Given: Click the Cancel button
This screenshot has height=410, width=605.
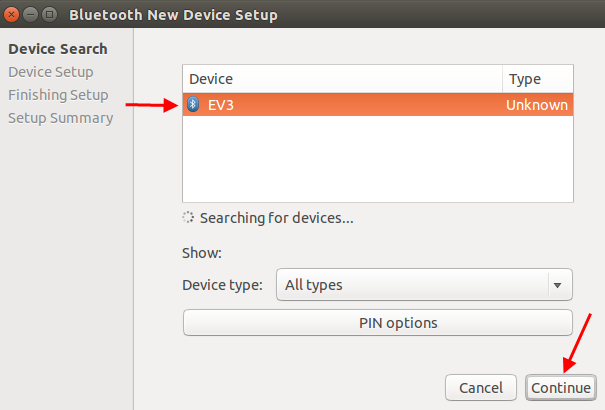Looking at the screenshot, I should 481,388.
